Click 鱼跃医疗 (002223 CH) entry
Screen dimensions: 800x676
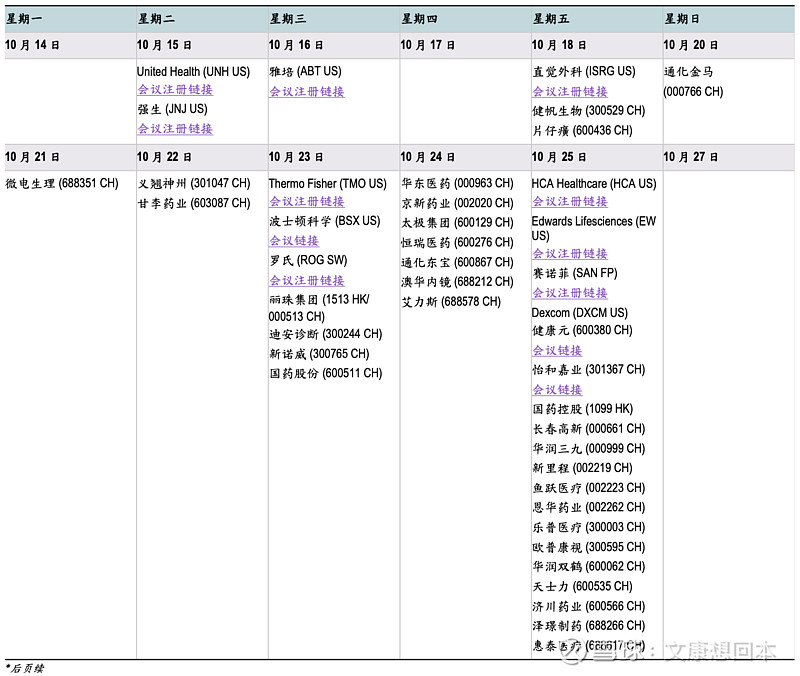point(589,488)
